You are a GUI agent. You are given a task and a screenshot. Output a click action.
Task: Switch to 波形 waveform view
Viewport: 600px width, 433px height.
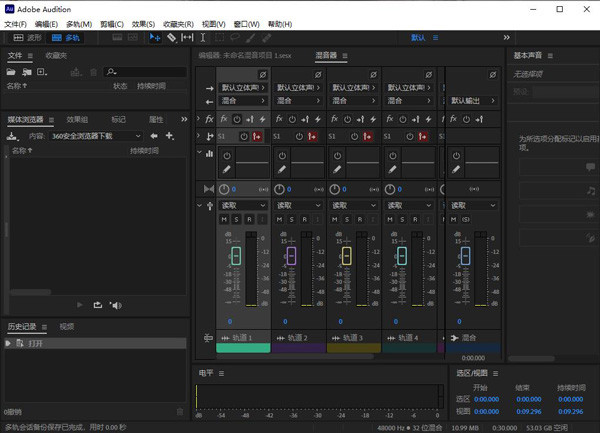pos(29,37)
